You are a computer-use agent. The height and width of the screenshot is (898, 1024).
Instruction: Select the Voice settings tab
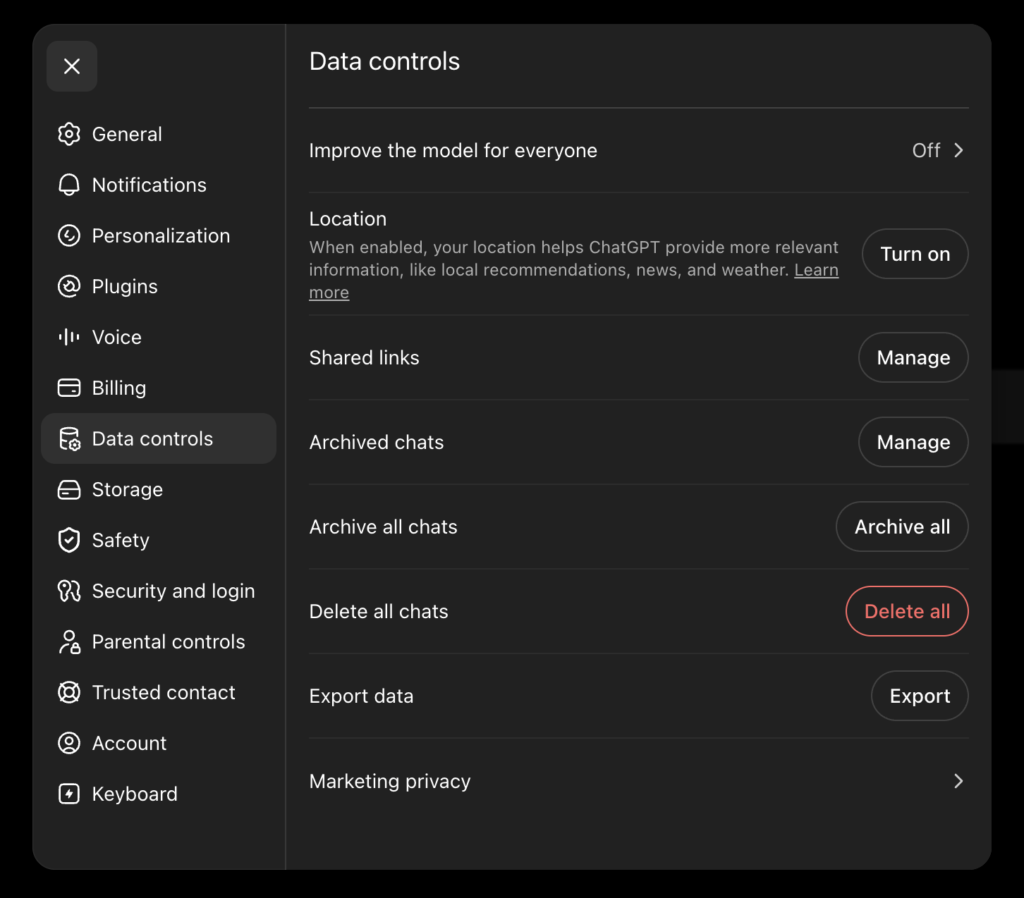tap(159, 337)
